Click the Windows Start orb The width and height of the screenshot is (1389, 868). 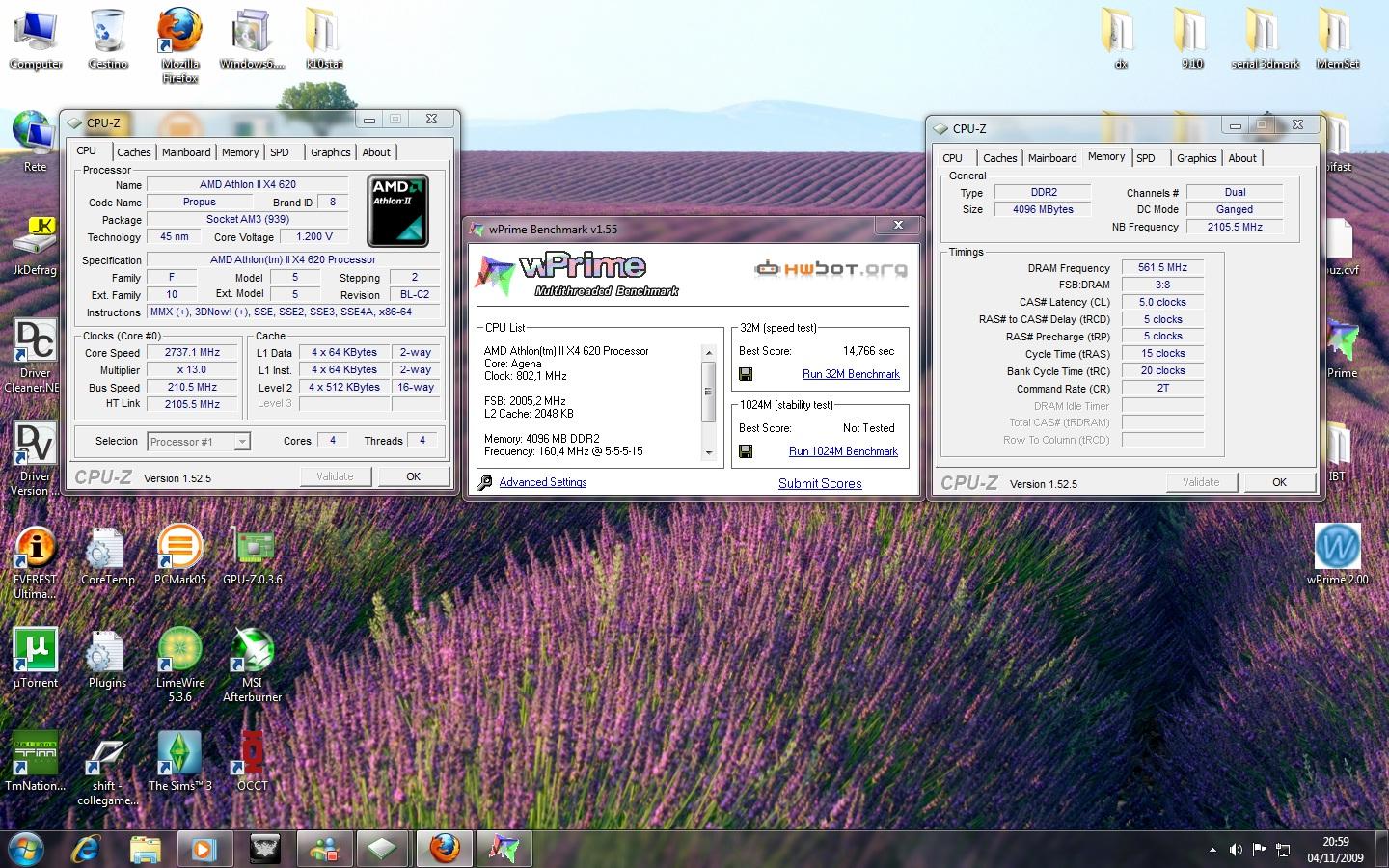click(x=26, y=849)
